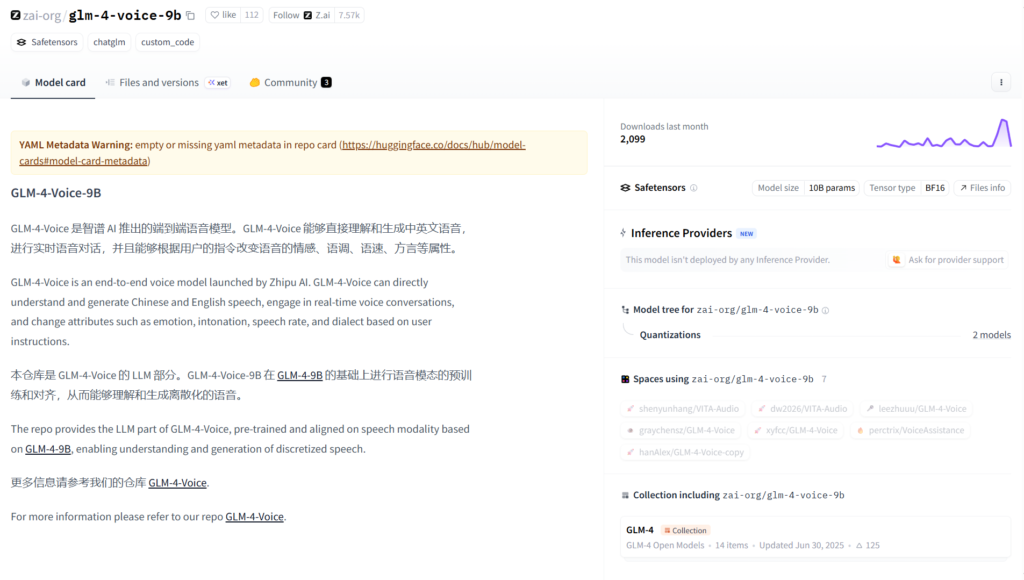
Task: Click the zai-org organization avatar icon
Action: point(15,16)
